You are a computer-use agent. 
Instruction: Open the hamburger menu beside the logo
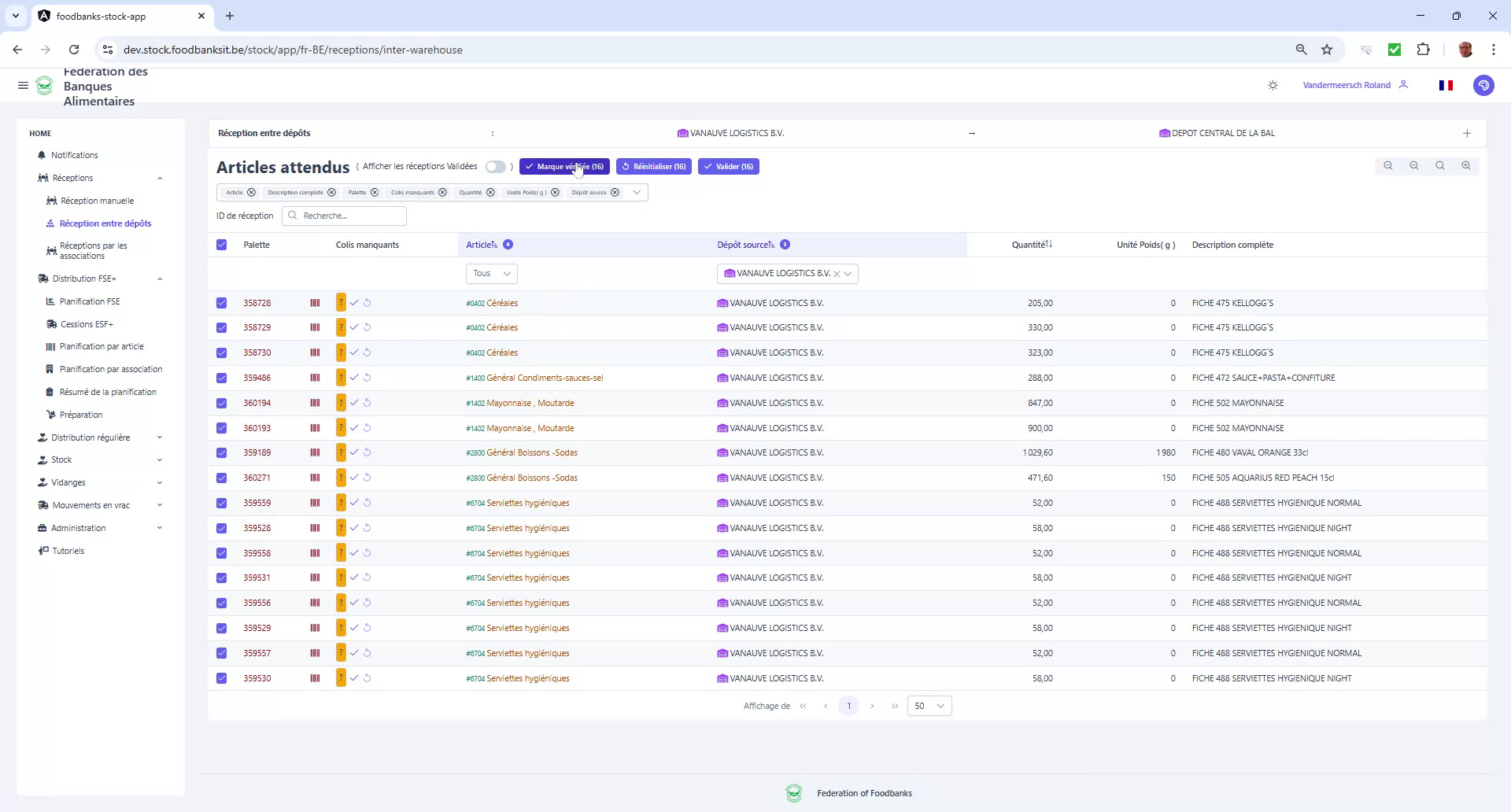[23, 85]
